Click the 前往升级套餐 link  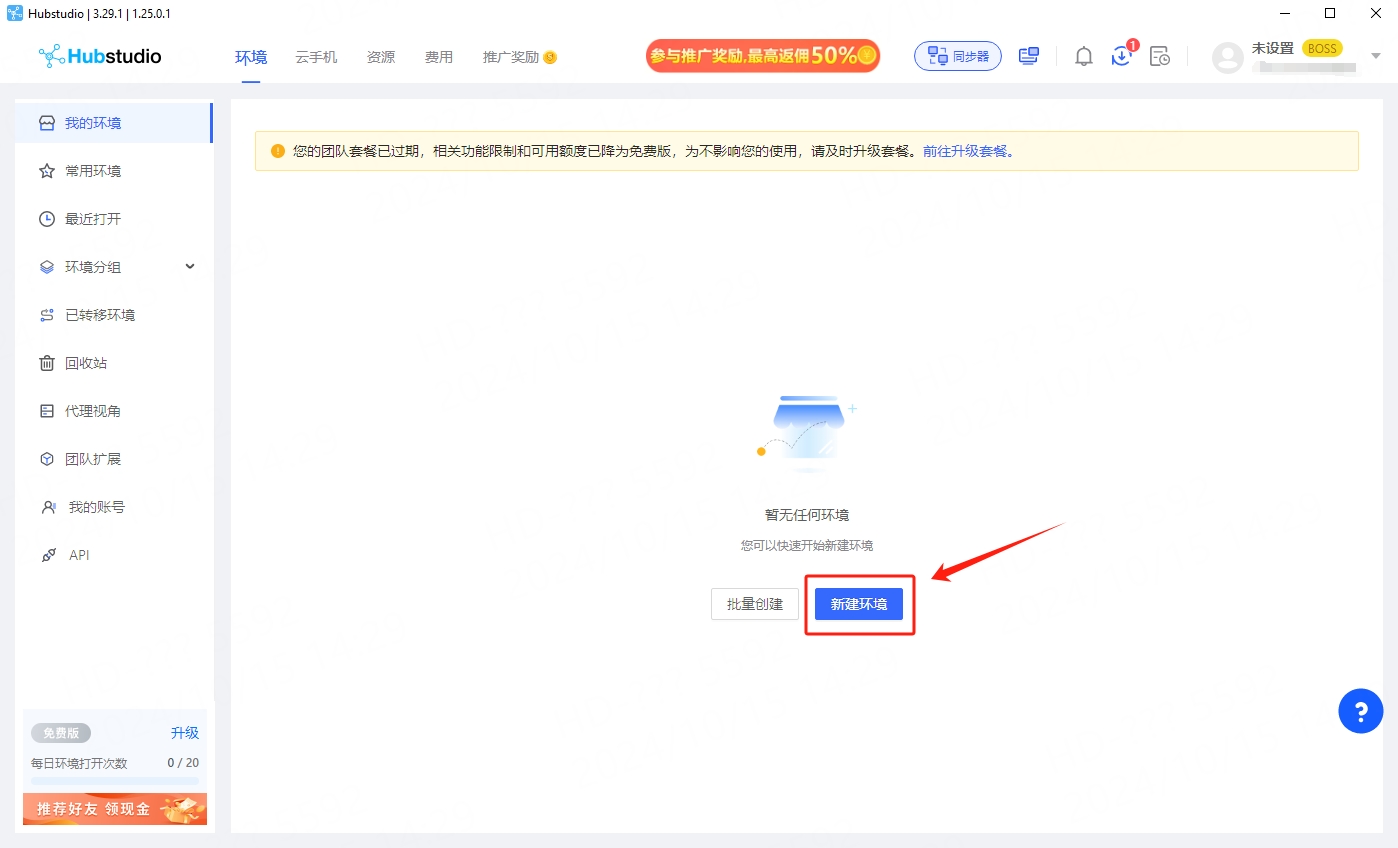967,152
